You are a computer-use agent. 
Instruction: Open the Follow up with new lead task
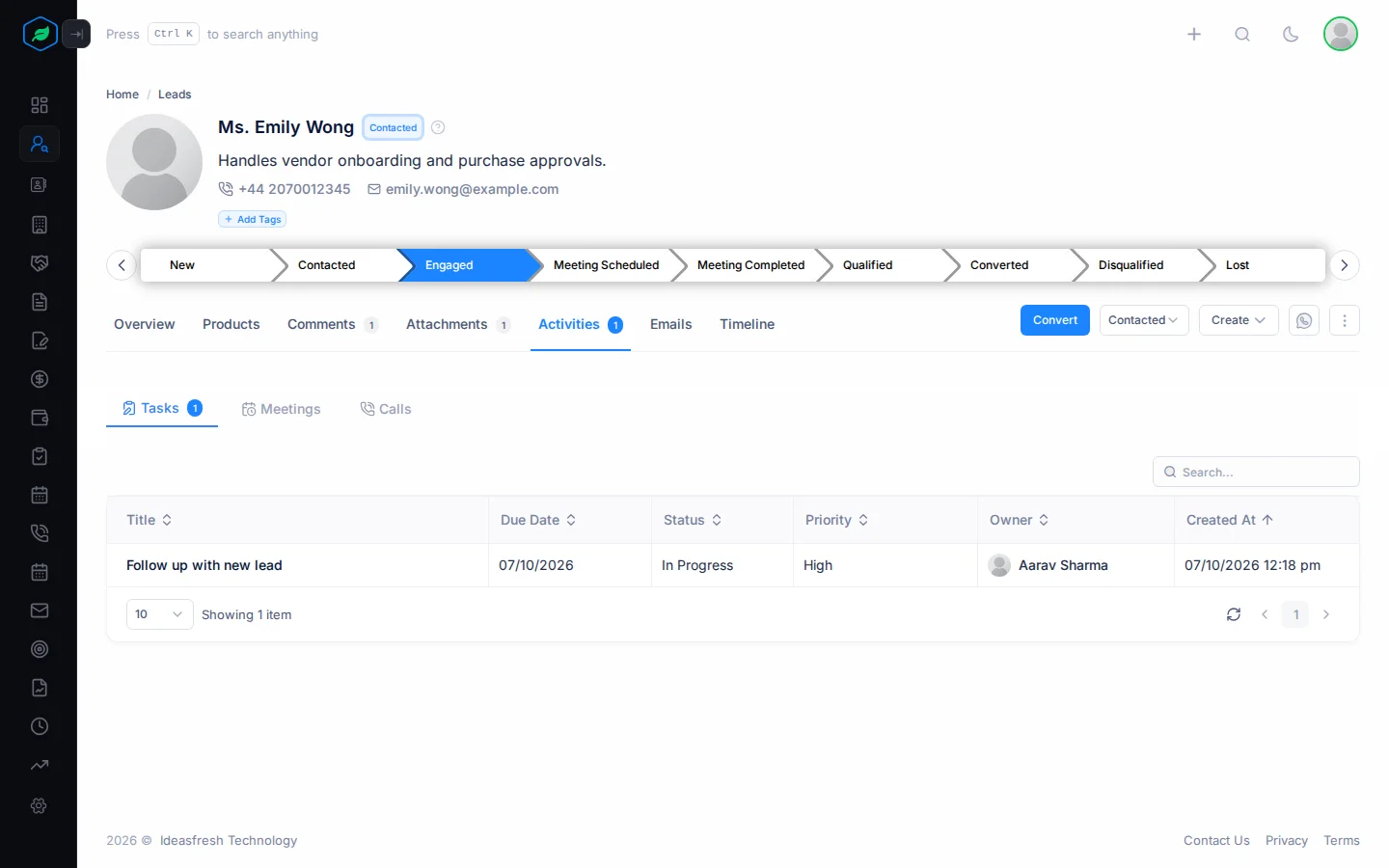(204, 565)
